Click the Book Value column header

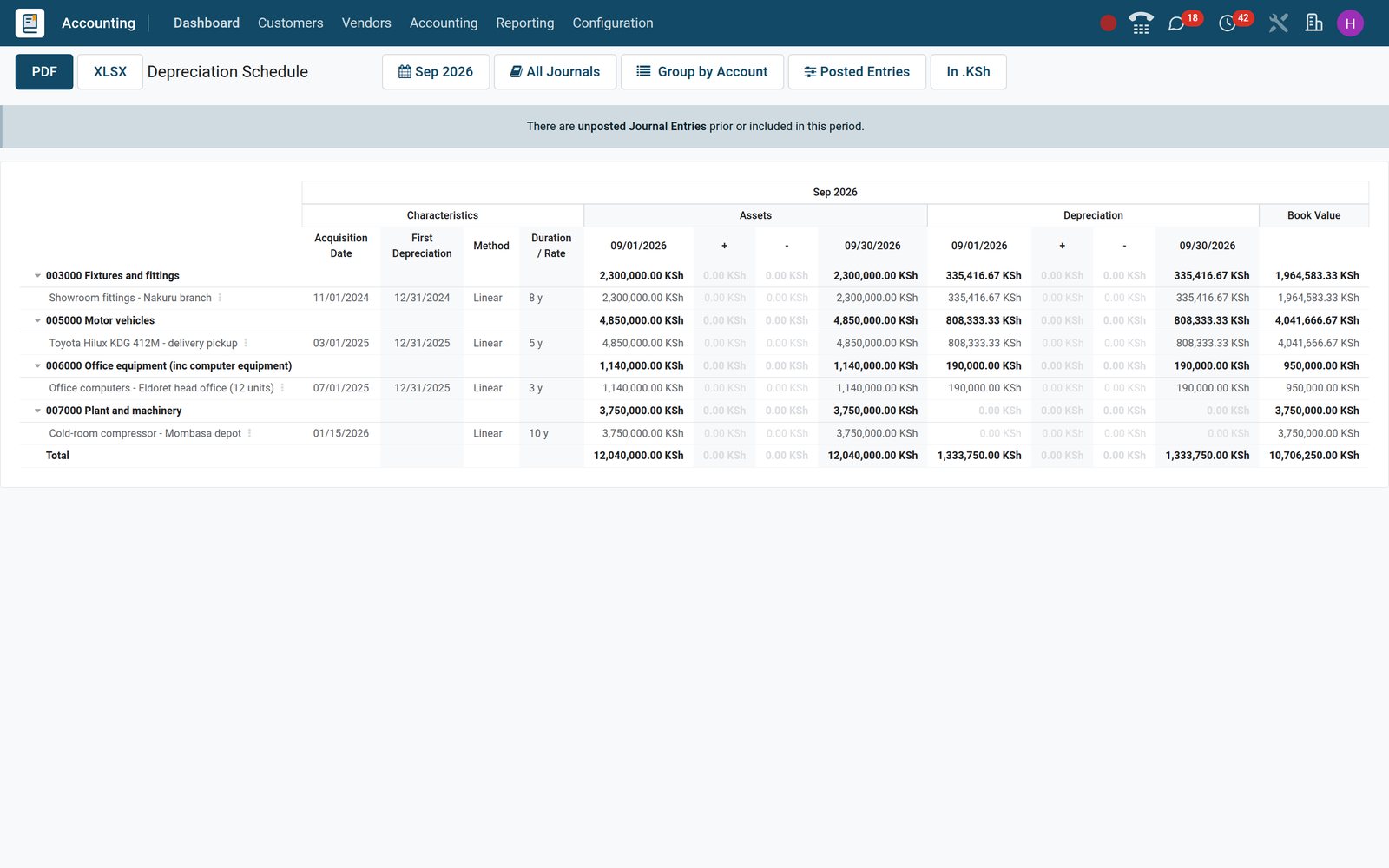click(x=1313, y=215)
